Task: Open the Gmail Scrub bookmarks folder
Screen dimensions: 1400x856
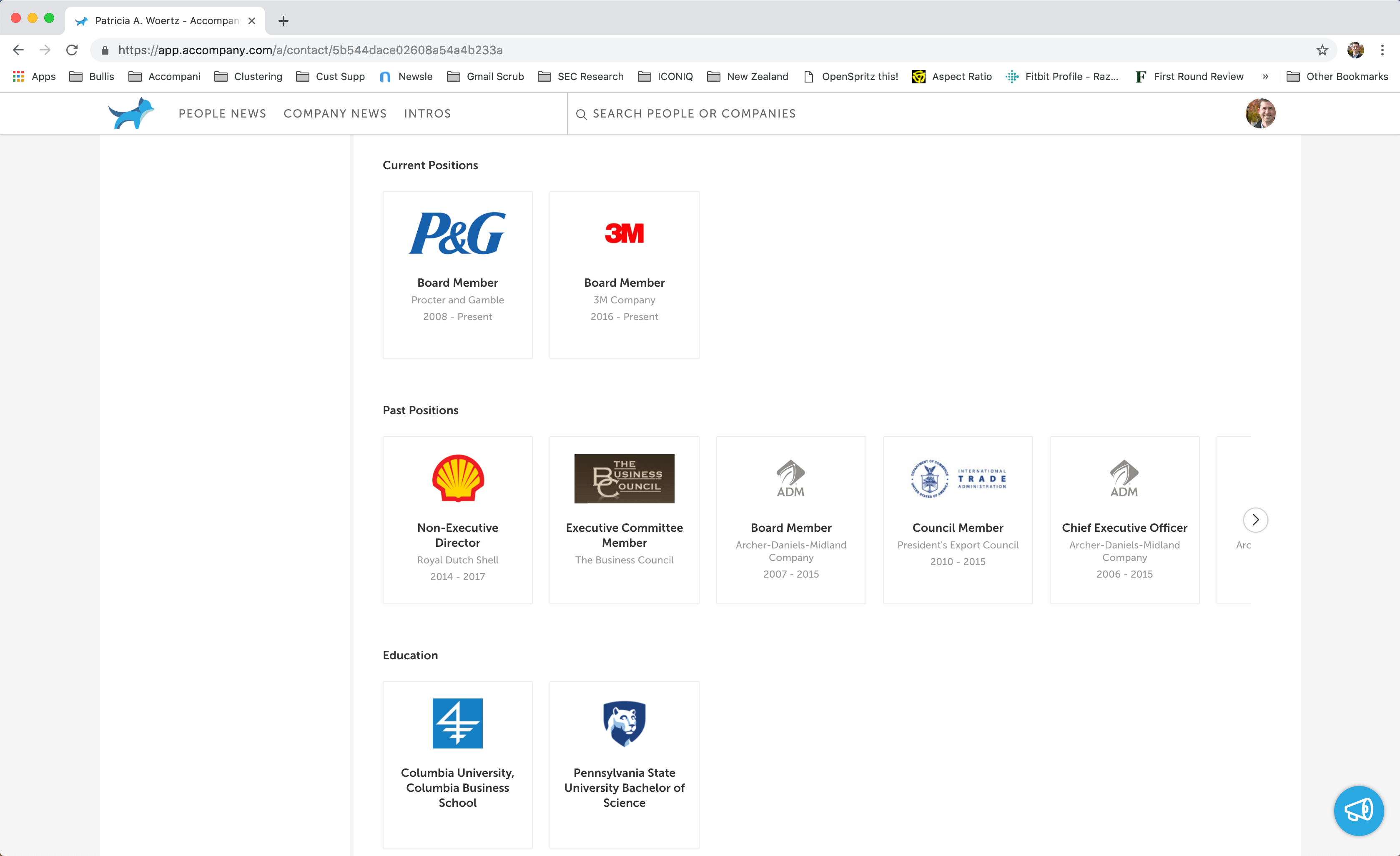Action: 485,76
